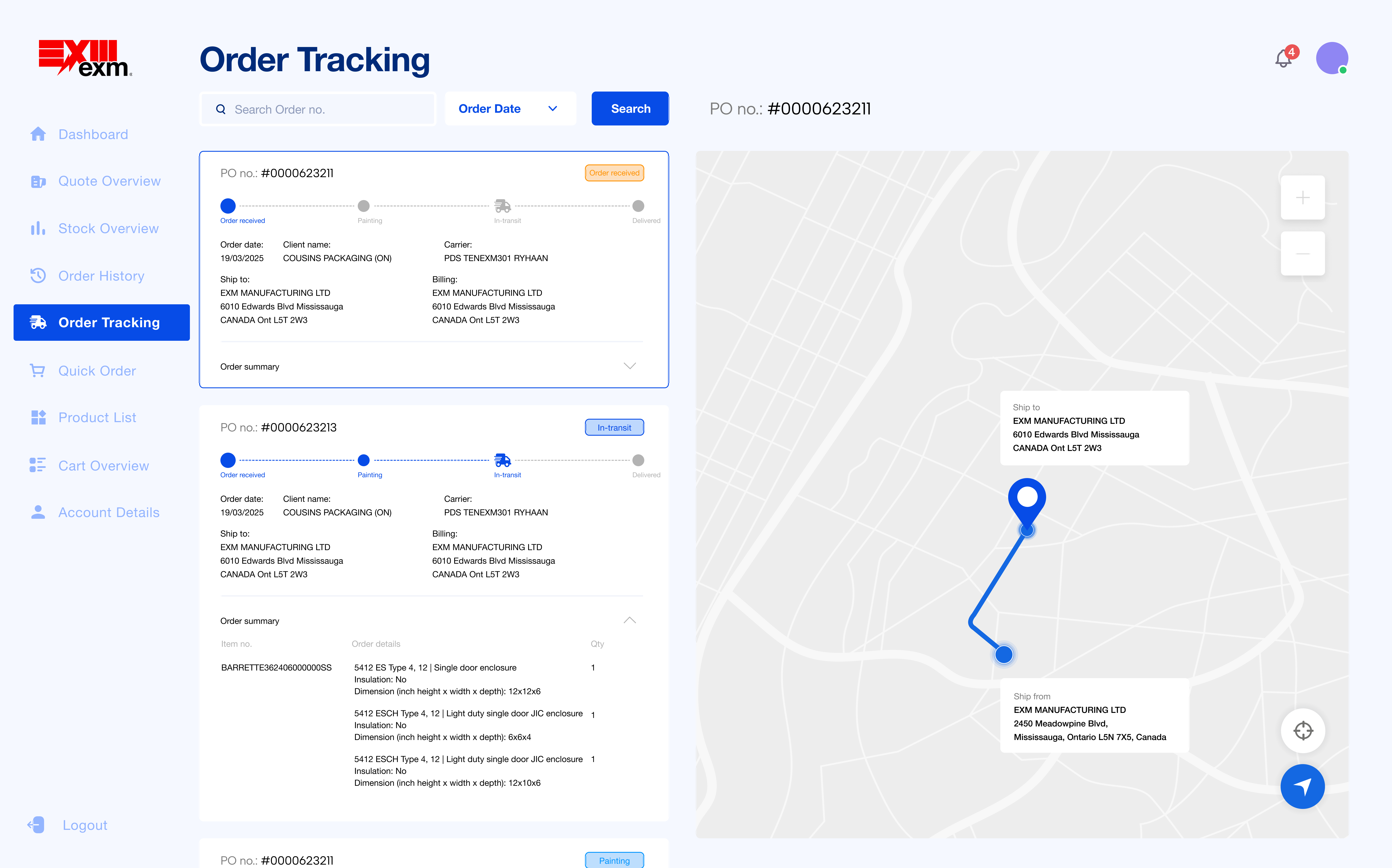This screenshot has height=868, width=1392.
Task: Open Order History page
Action: [102, 276]
